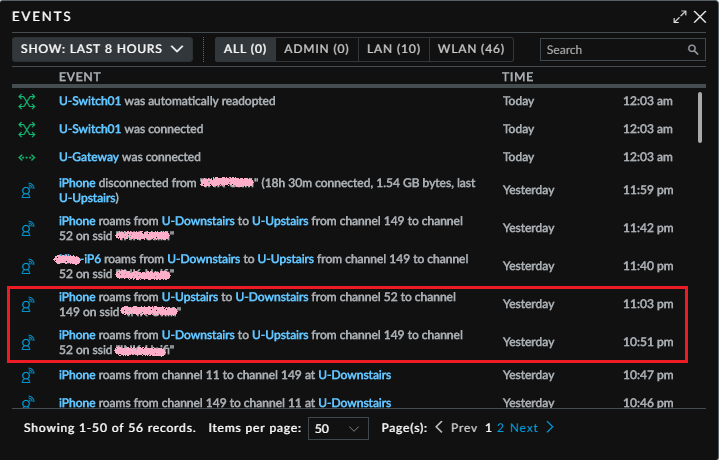Select the WLAN (46) filter tab
The image size is (719, 460).
pos(470,49)
